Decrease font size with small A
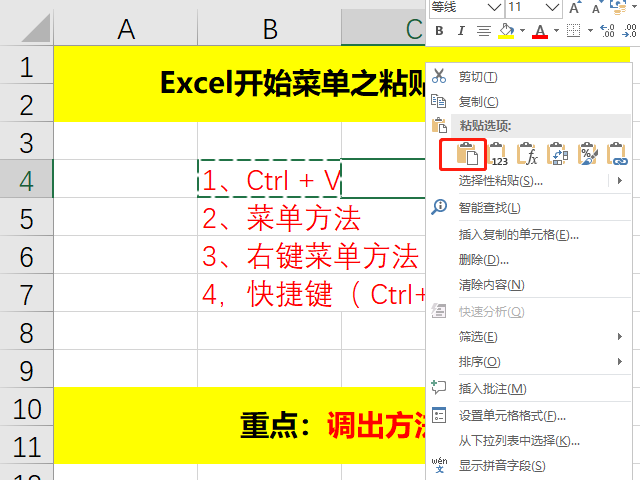Viewport: 640px width, 480px height. click(x=596, y=8)
